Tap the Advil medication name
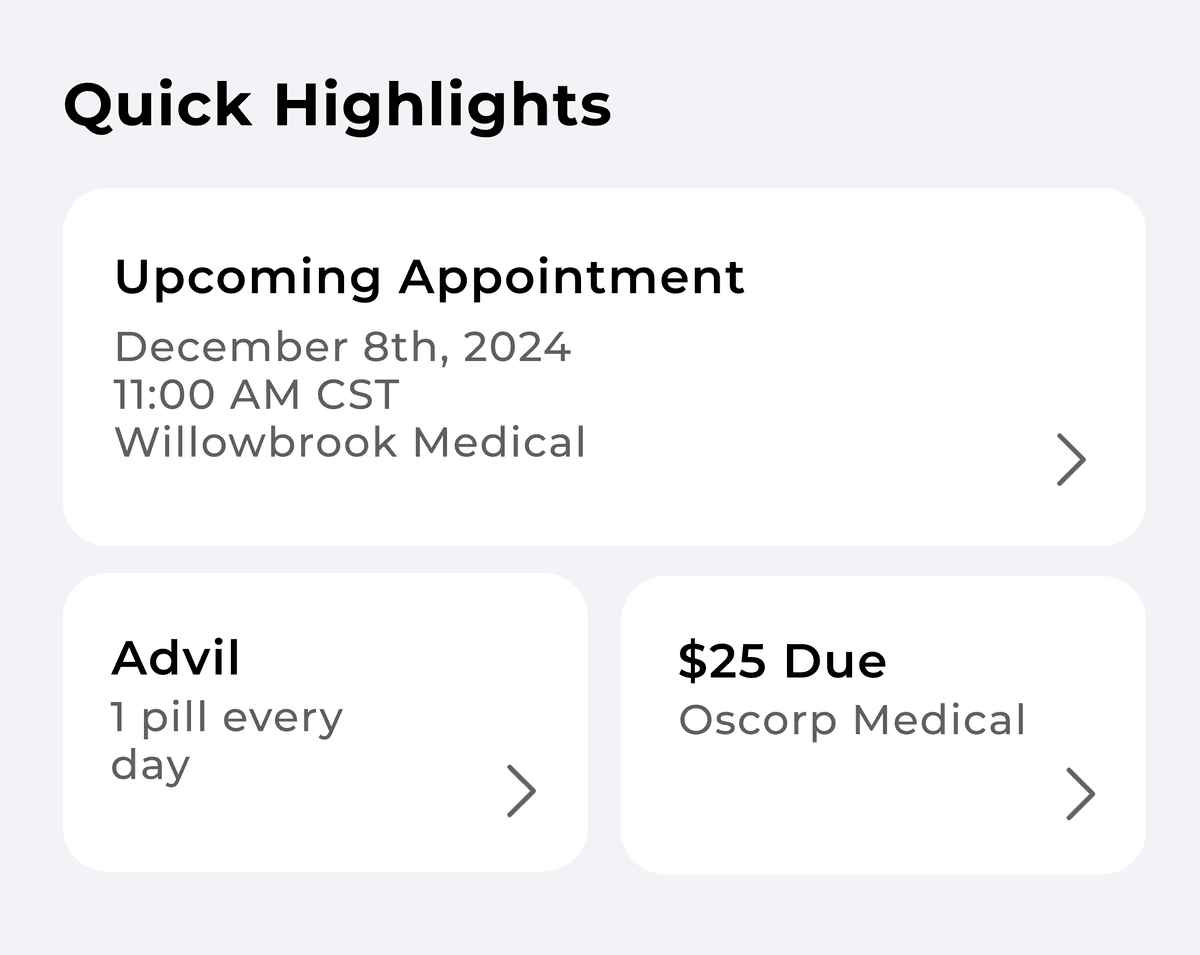The image size is (1200, 955). (x=176, y=658)
